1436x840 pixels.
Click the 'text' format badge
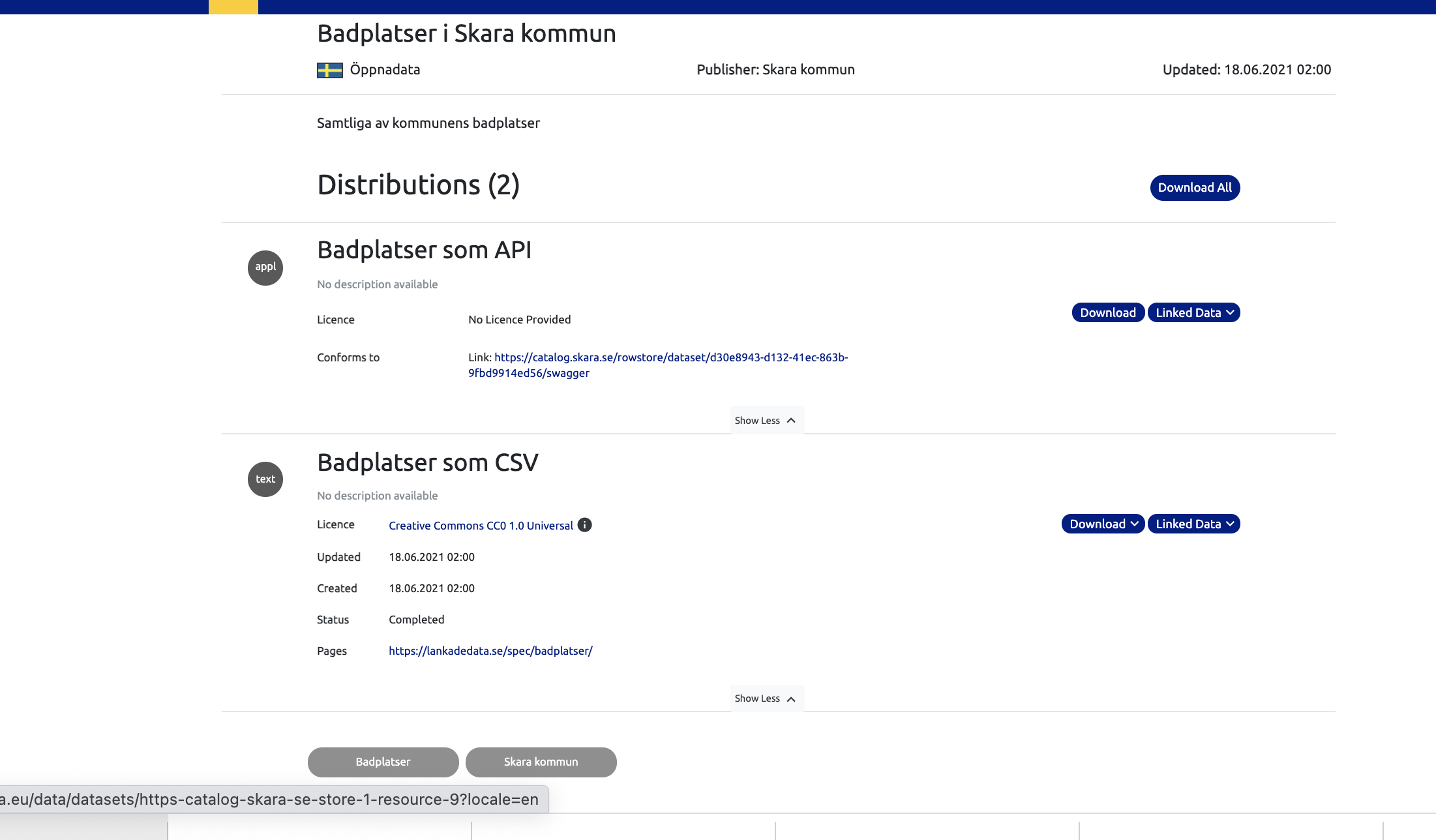point(265,479)
